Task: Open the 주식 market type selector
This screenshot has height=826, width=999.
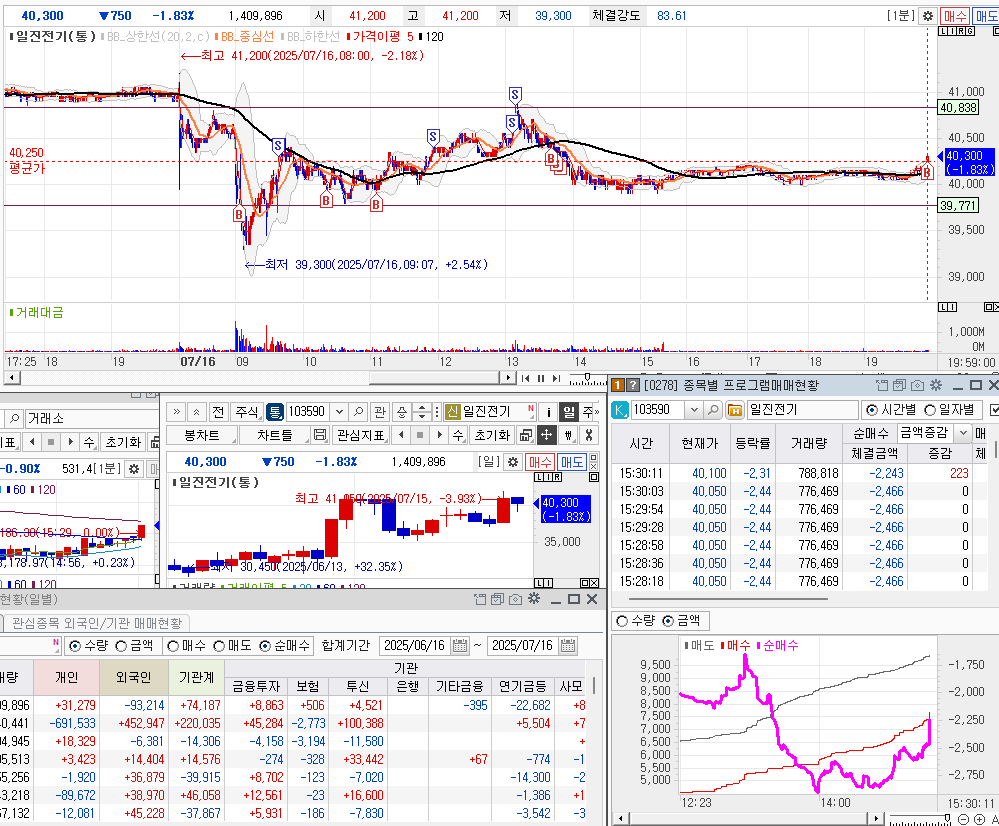Action: [x=247, y=412]
